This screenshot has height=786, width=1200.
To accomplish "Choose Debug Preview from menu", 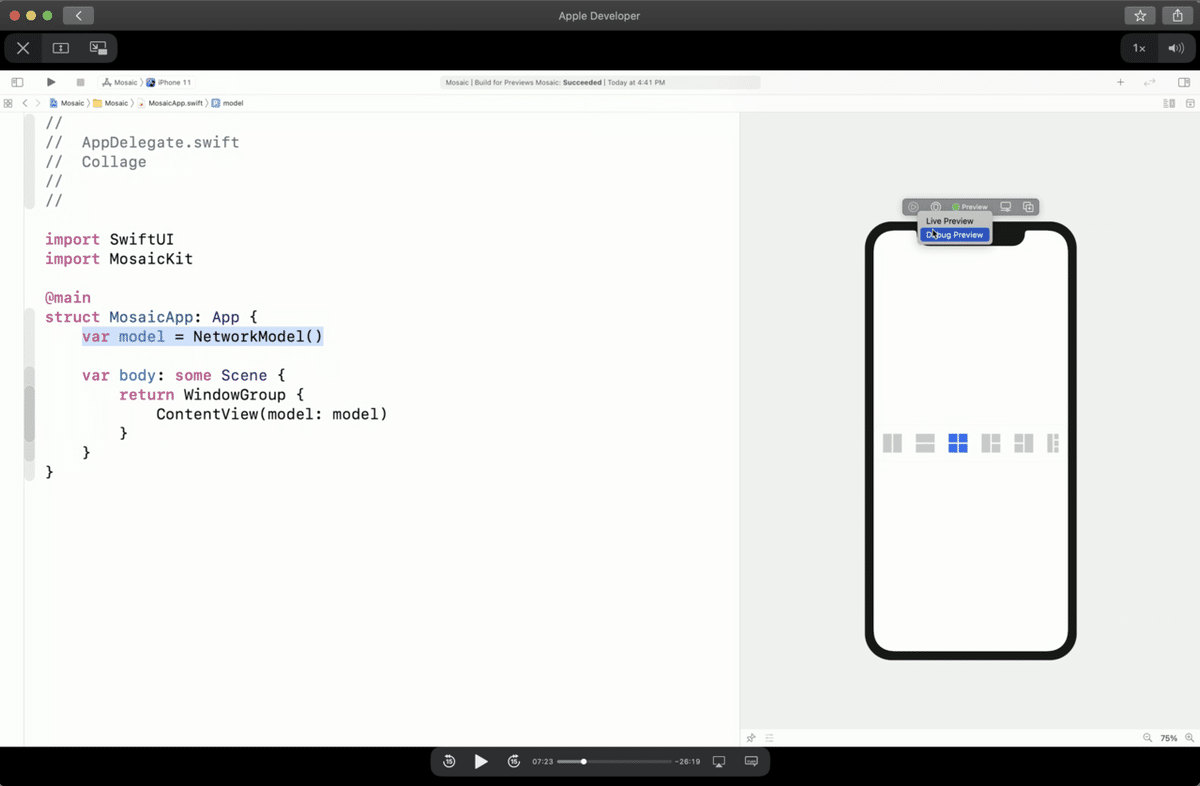I will [x=955, y=235].
